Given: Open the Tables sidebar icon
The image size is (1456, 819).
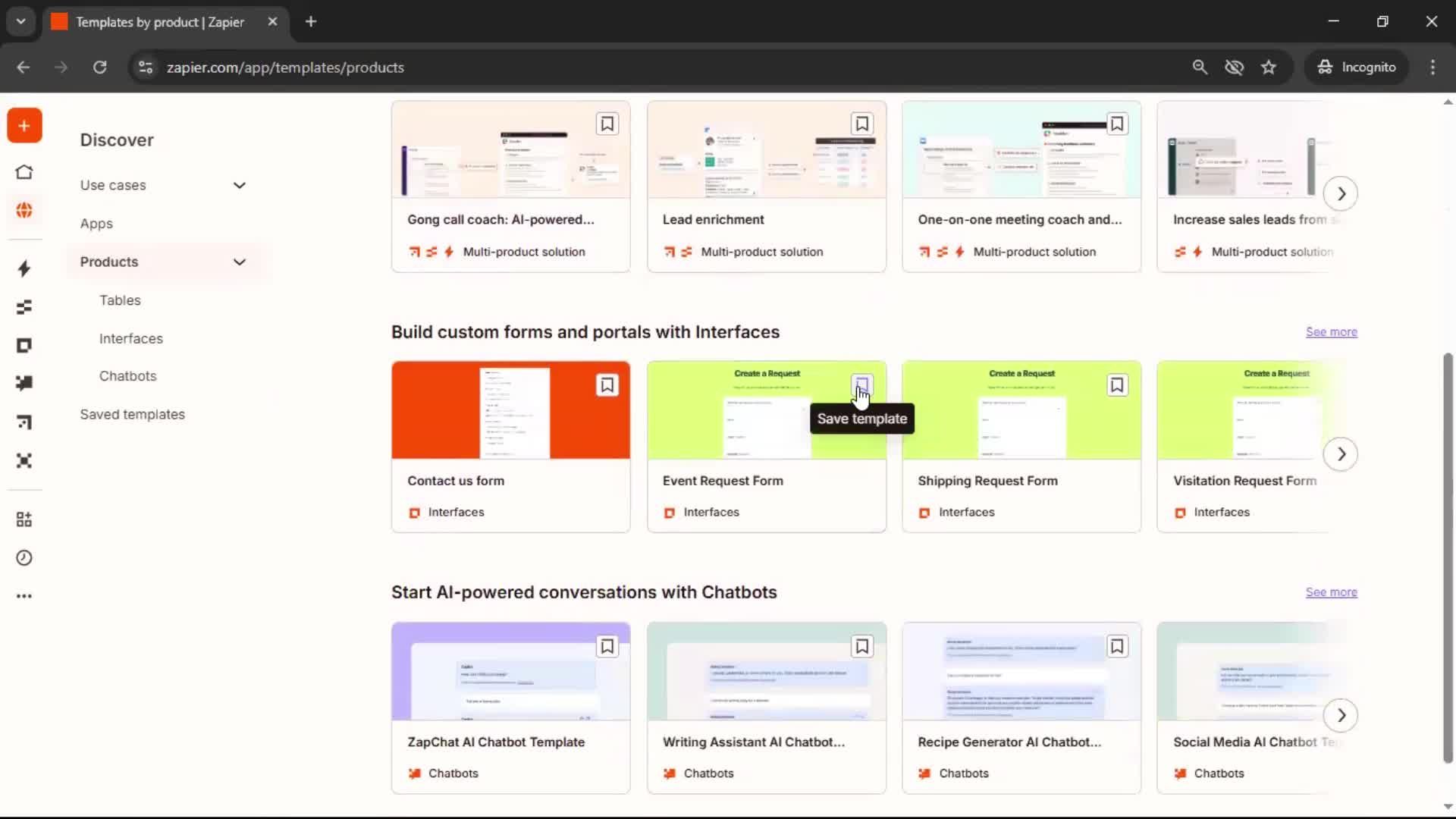Looking at the screenshot, I should tap(24, 307).
